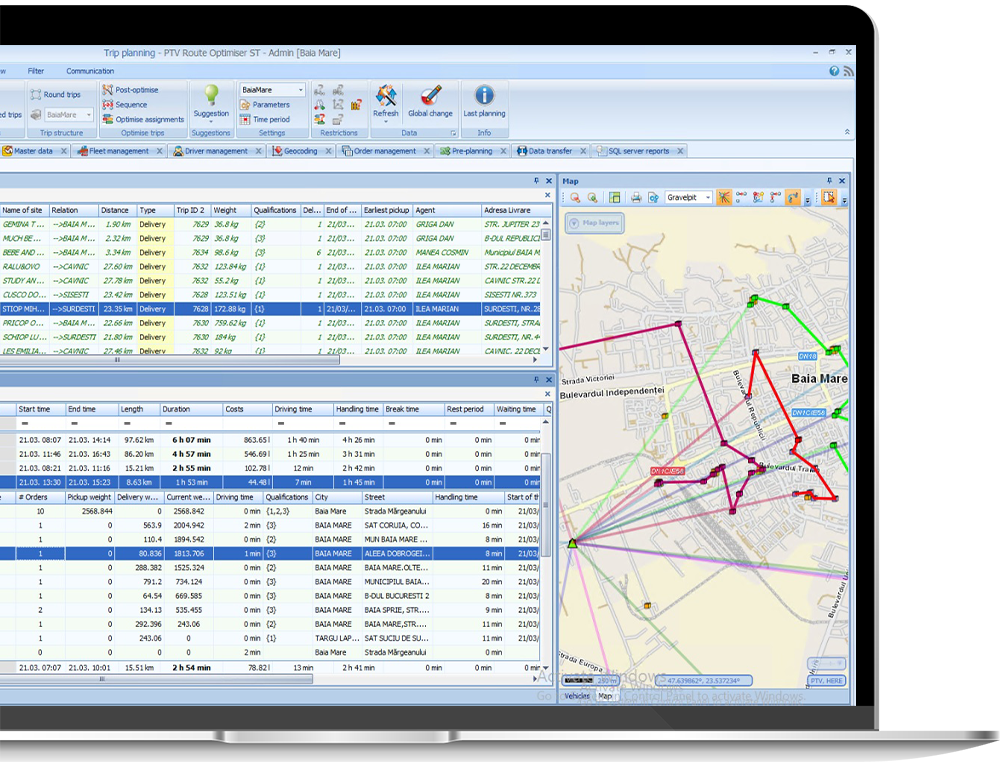Switch to the Vehicles bottom tab

click(x=577, y=696)
